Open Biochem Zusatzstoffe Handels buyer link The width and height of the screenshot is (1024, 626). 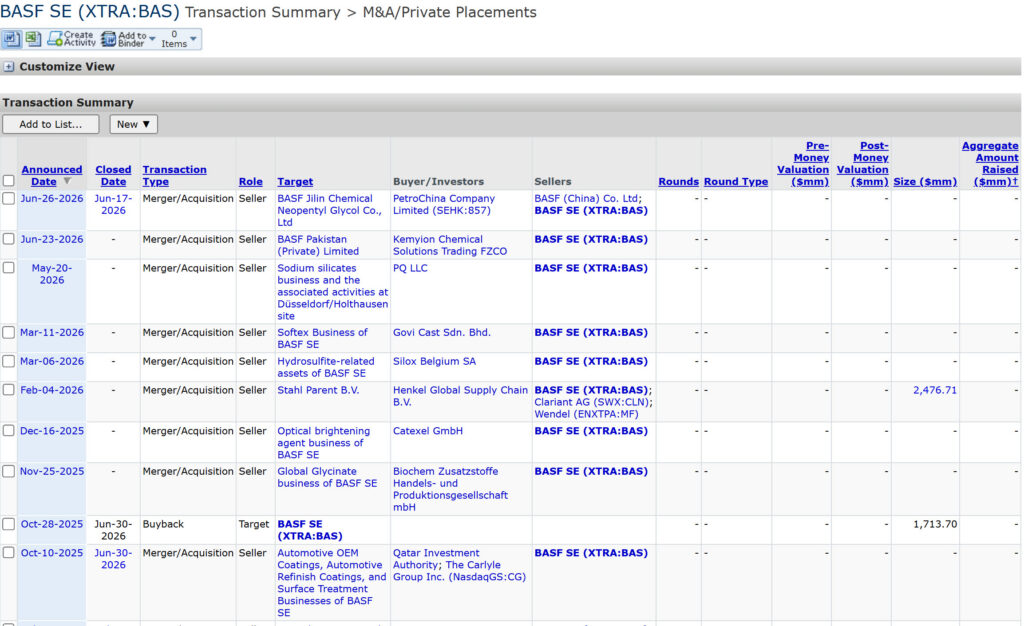click(x=450, y=489)
